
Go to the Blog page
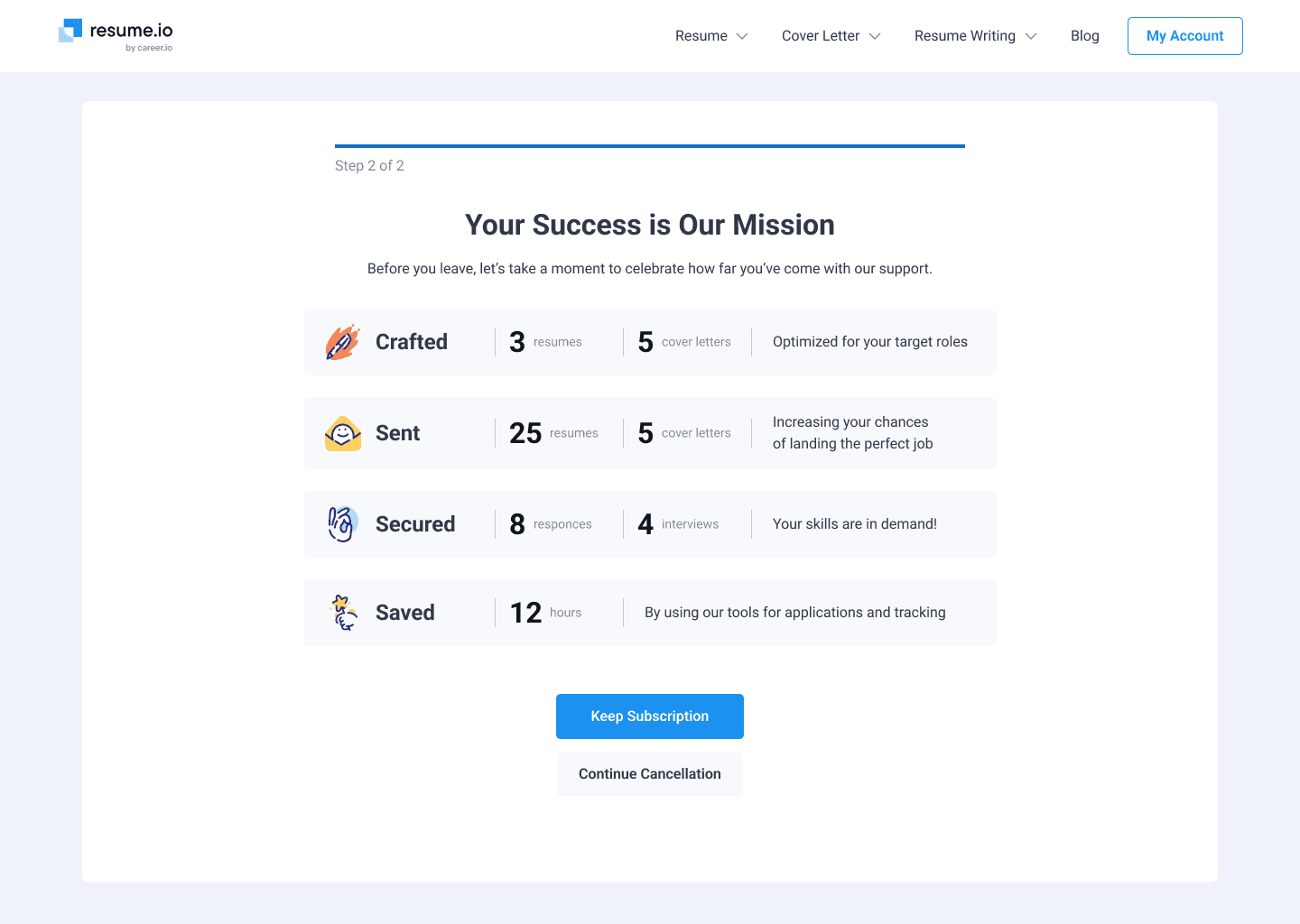tap(1085, 36)
